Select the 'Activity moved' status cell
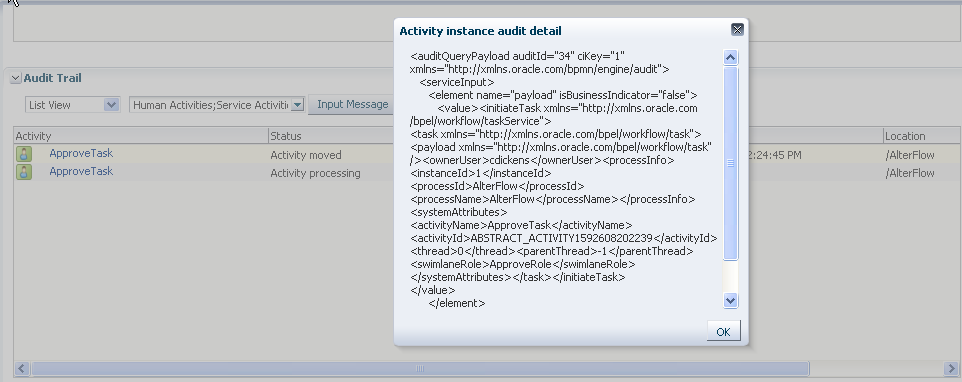The height and width of the screenshot is (382, 962). coord(306,155)
